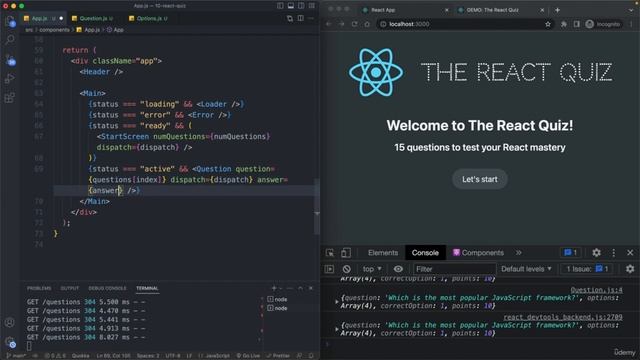Open the new terminal launch profile dropdown
Image resolution: width=640 pixels, height=360 pixels.
click(280, 288)
